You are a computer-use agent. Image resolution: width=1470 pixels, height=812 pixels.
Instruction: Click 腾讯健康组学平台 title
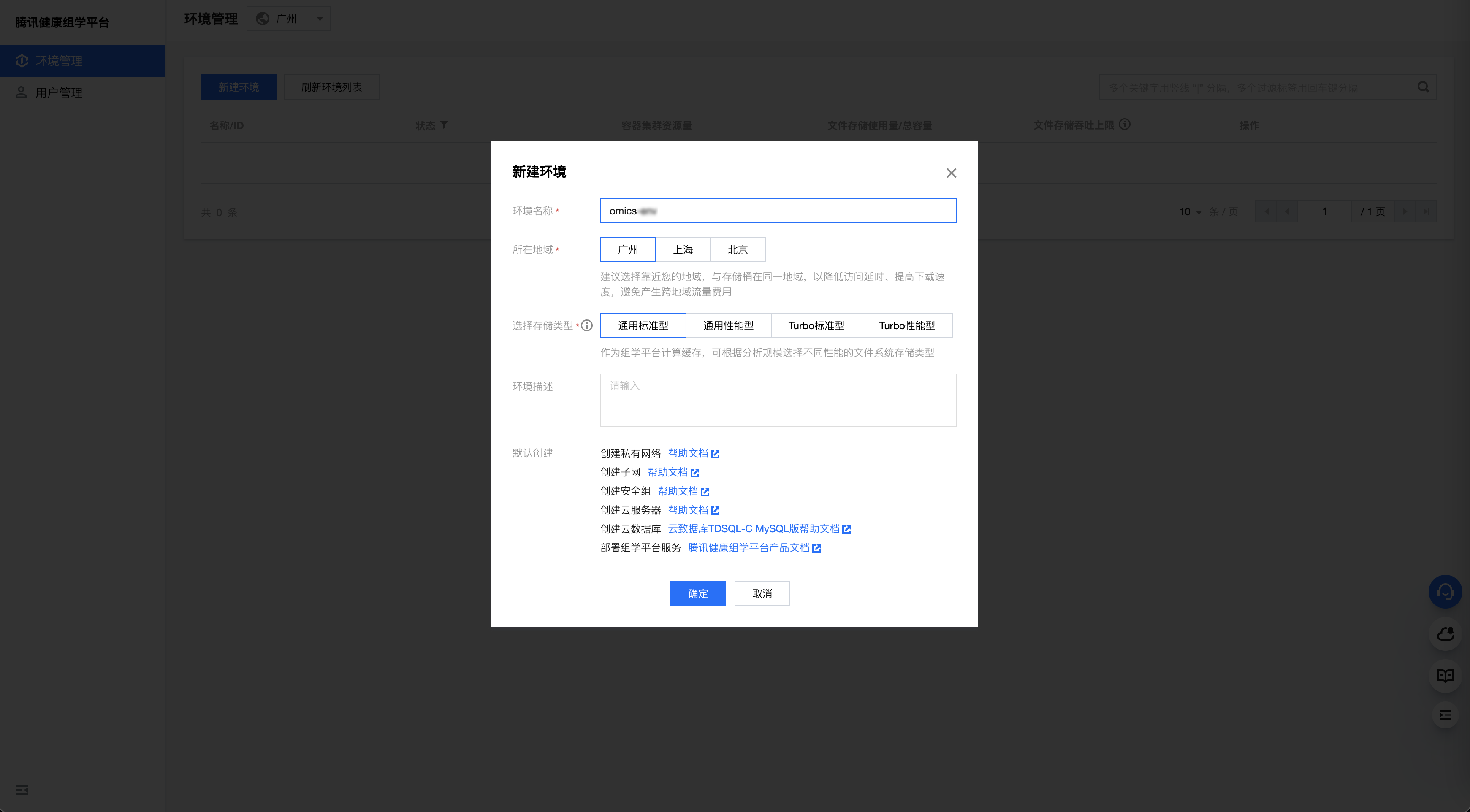[x=62, y=22]
